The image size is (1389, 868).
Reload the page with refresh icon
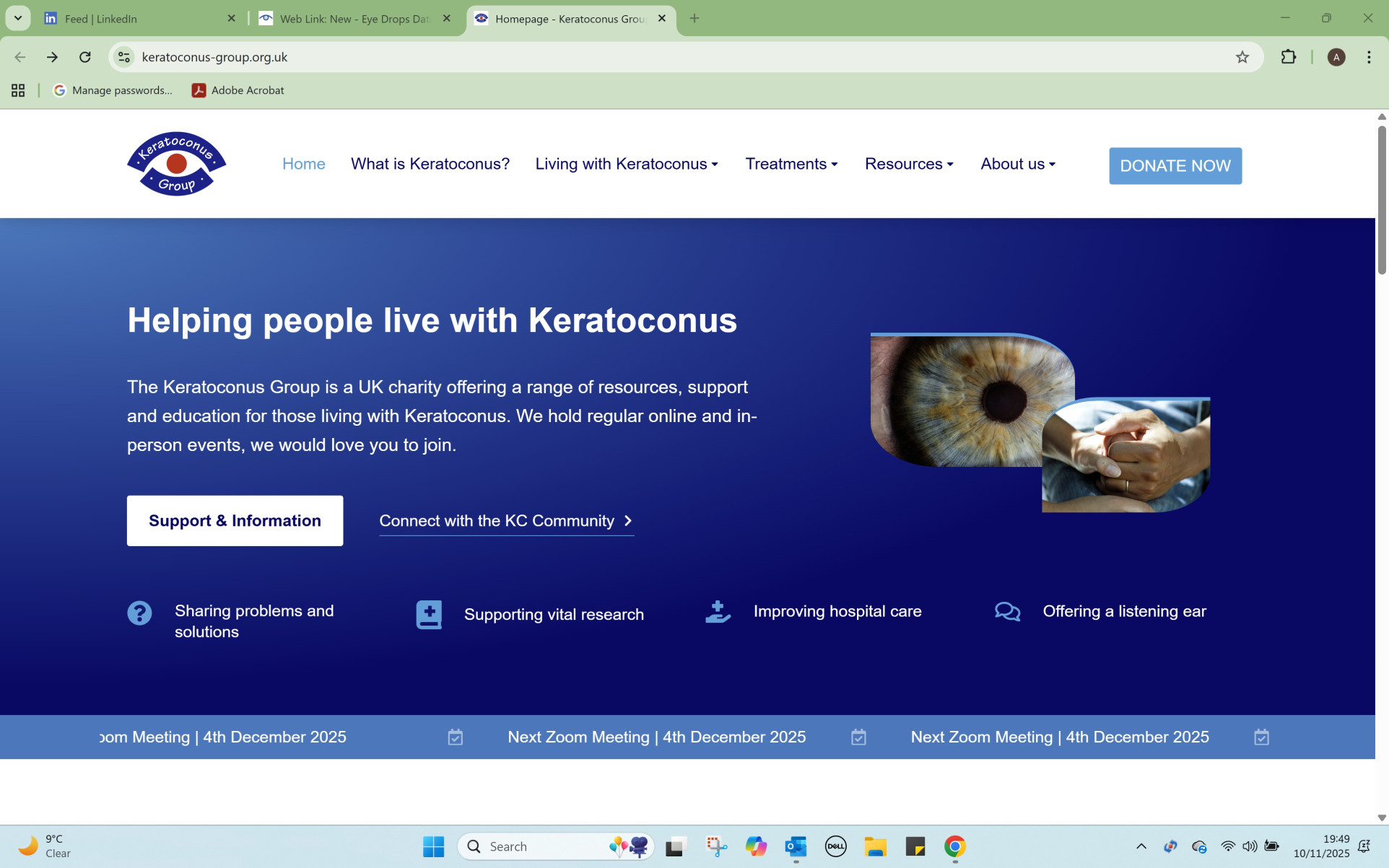pyautogui.click(x=85, y=57)
